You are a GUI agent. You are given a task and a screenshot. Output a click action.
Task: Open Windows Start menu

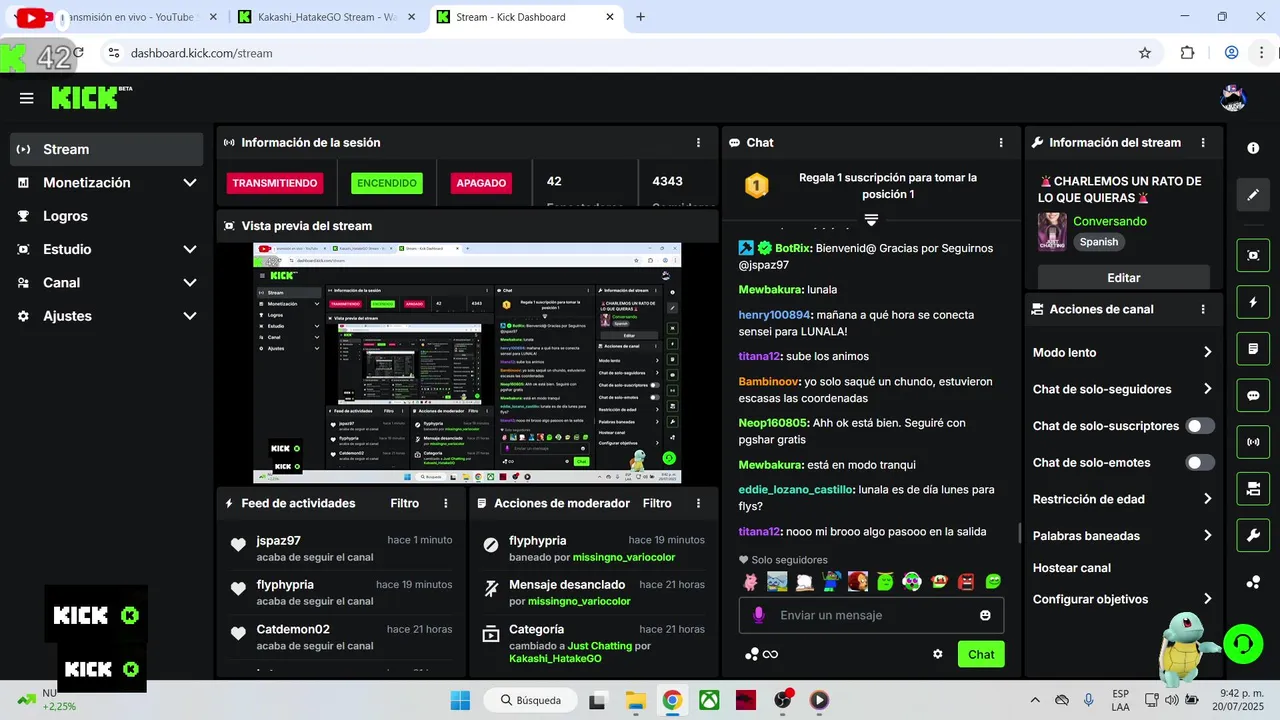pos(460,700)
